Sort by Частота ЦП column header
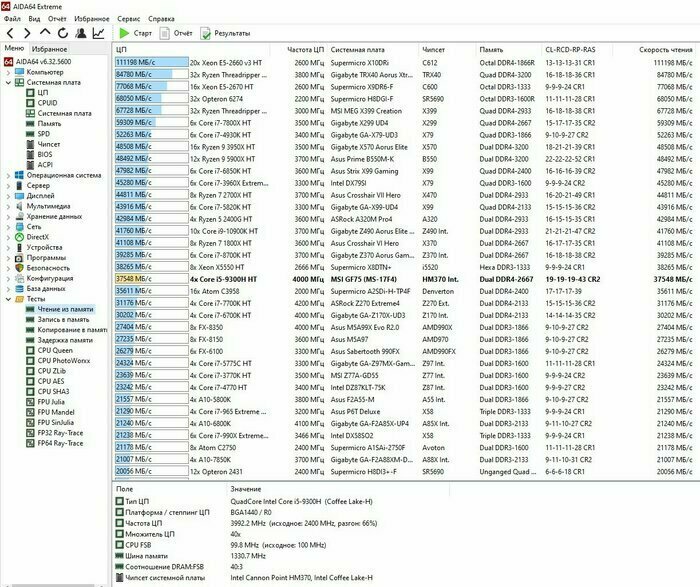Screen dimensions: 700x587 305,49
